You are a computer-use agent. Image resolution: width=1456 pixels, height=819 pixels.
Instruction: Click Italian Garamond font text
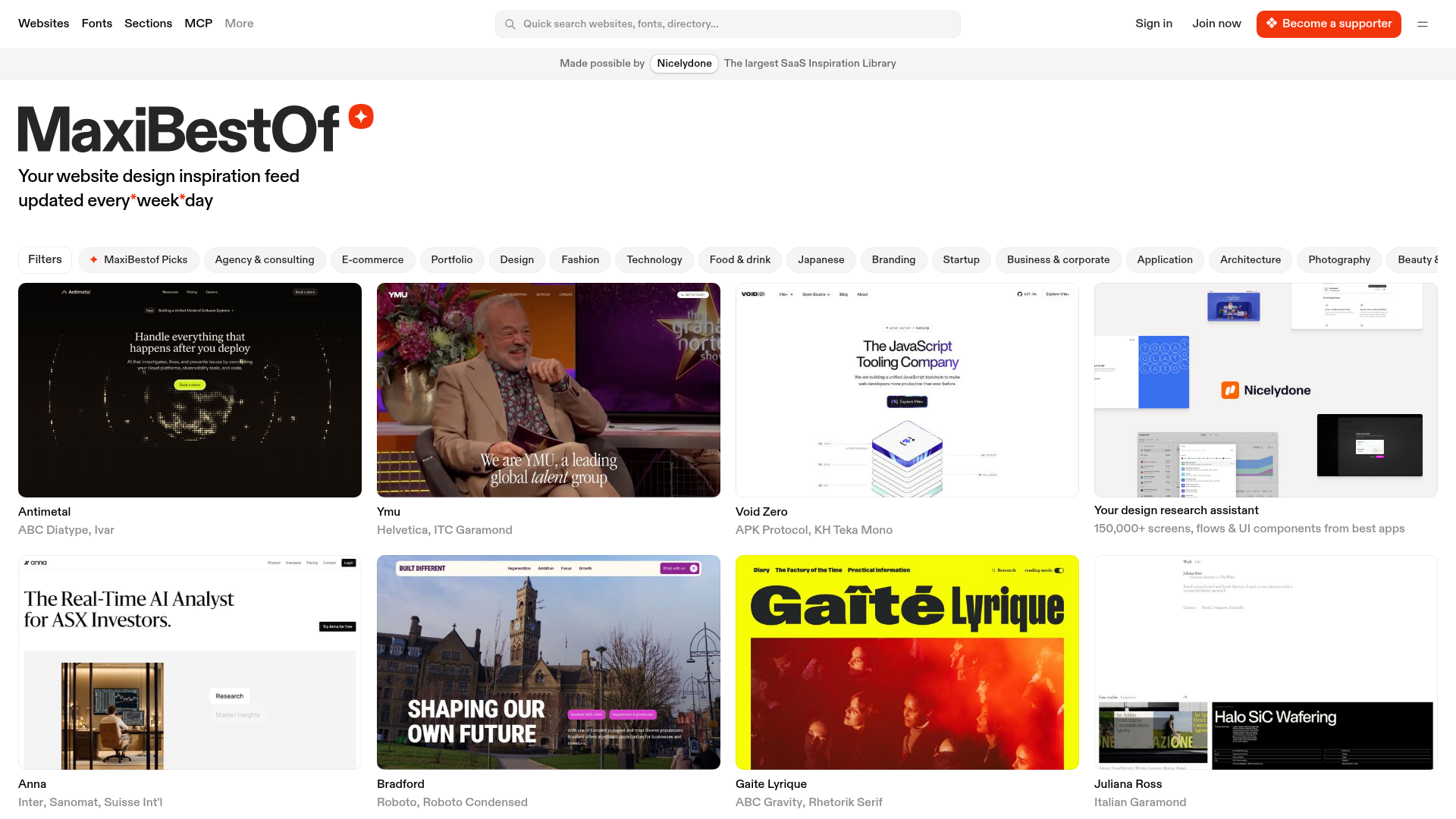(1140, 802)
